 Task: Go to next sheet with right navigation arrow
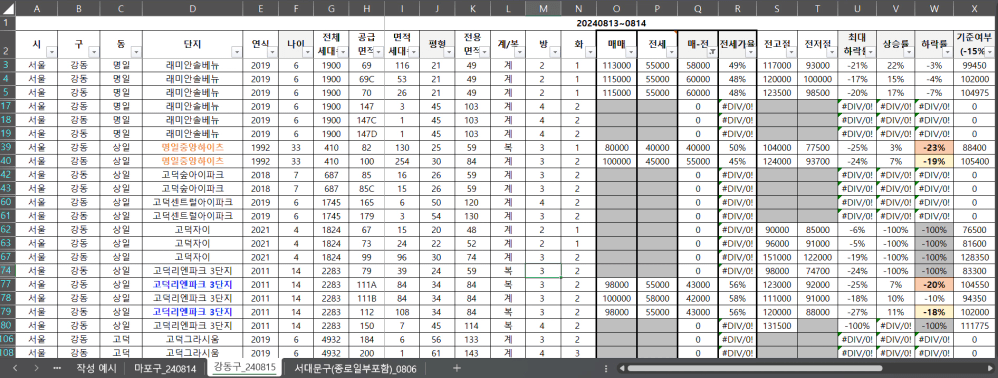36,368
